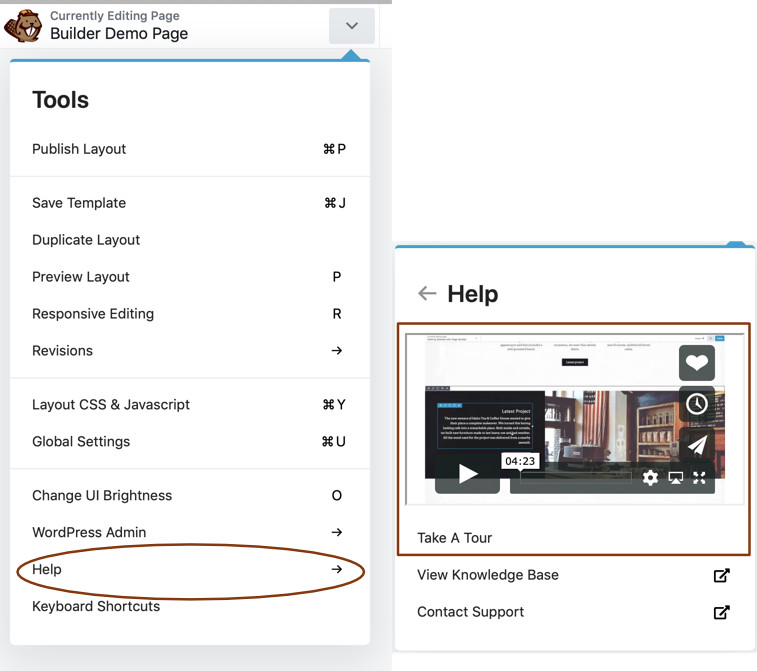Enter fullscreen on the tour video
The width and height of the screenshot is (757, 671).
tap(700, 478)
